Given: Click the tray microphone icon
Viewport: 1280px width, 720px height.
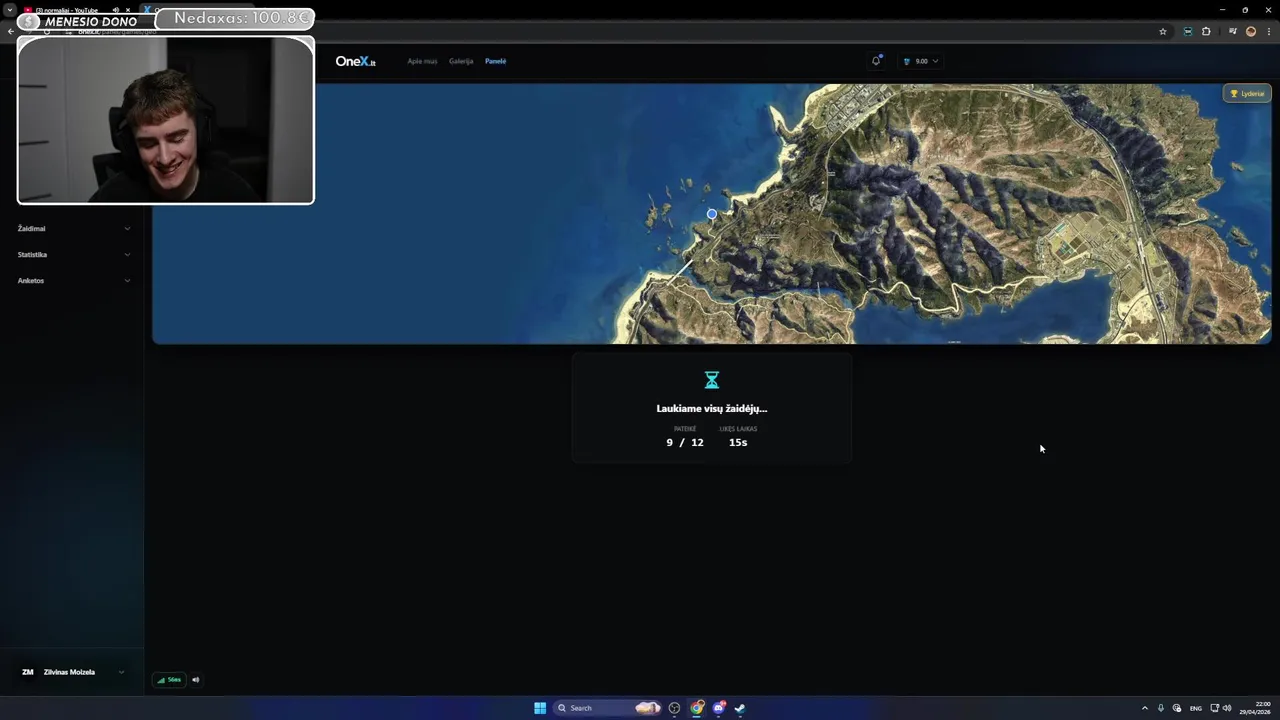Looking at the screenshot, I should [1161, 708].
